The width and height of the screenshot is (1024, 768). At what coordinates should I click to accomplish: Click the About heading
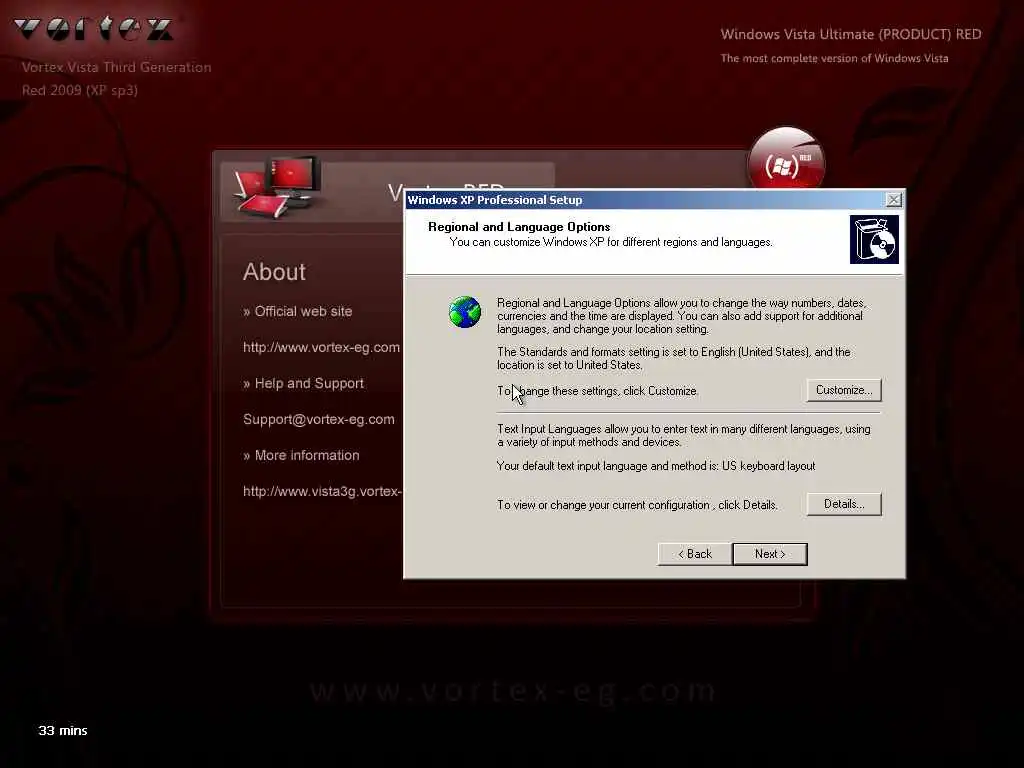coord(274,272)
